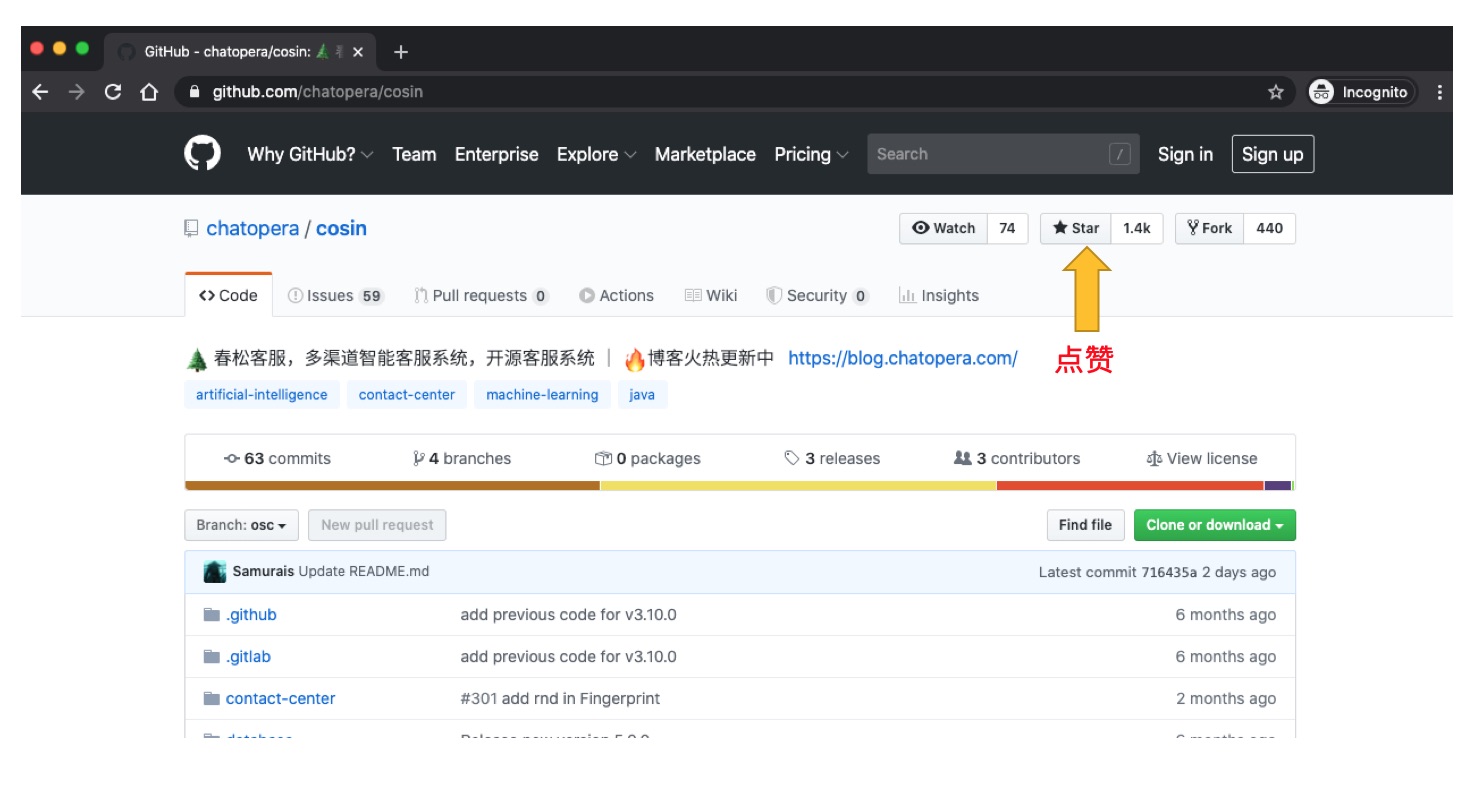Open the chatopera owner link
Viewport: 1460px width, 810px height.
[x=252, y=228]
